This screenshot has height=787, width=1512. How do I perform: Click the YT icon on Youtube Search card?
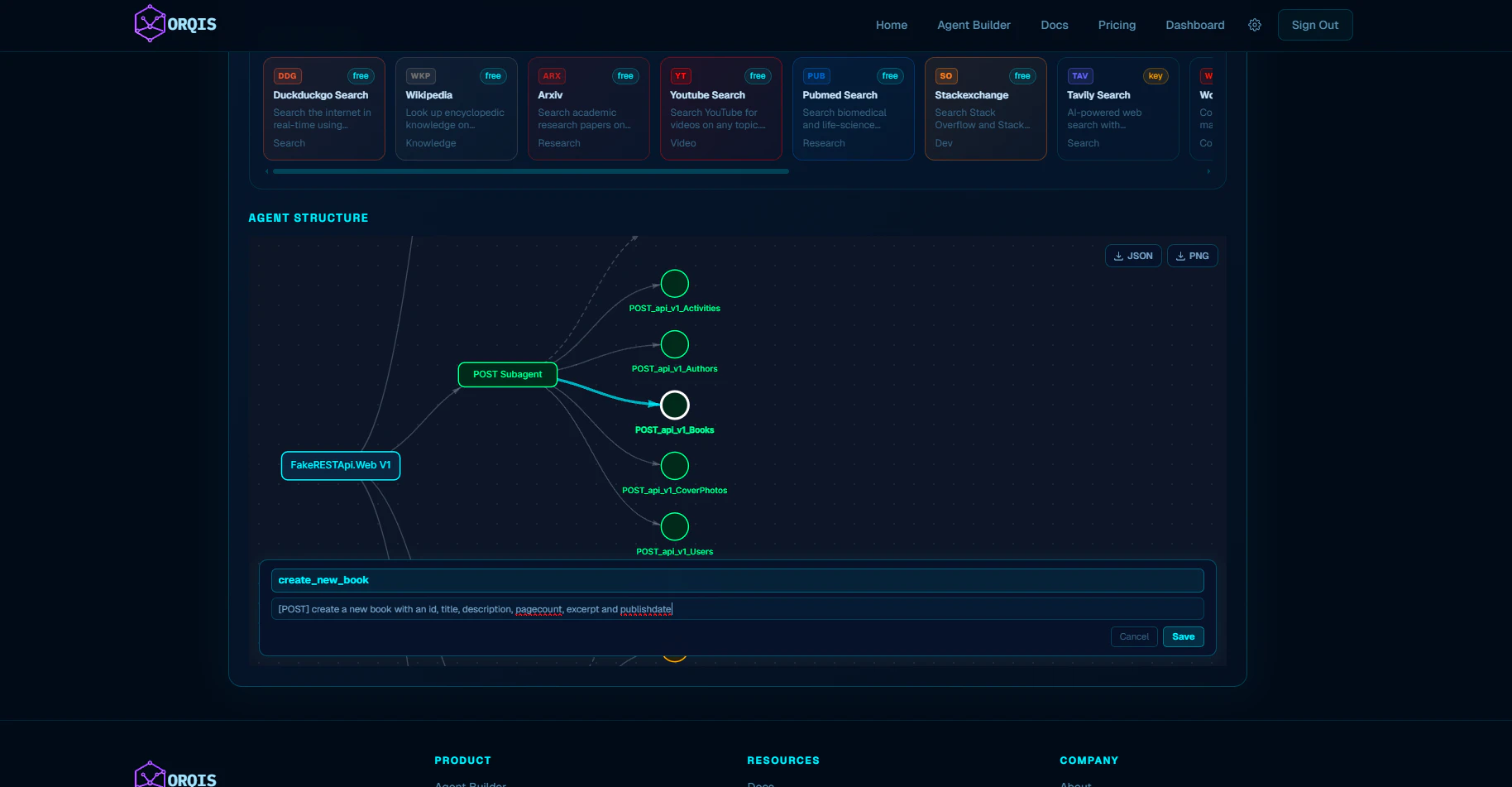681,75
